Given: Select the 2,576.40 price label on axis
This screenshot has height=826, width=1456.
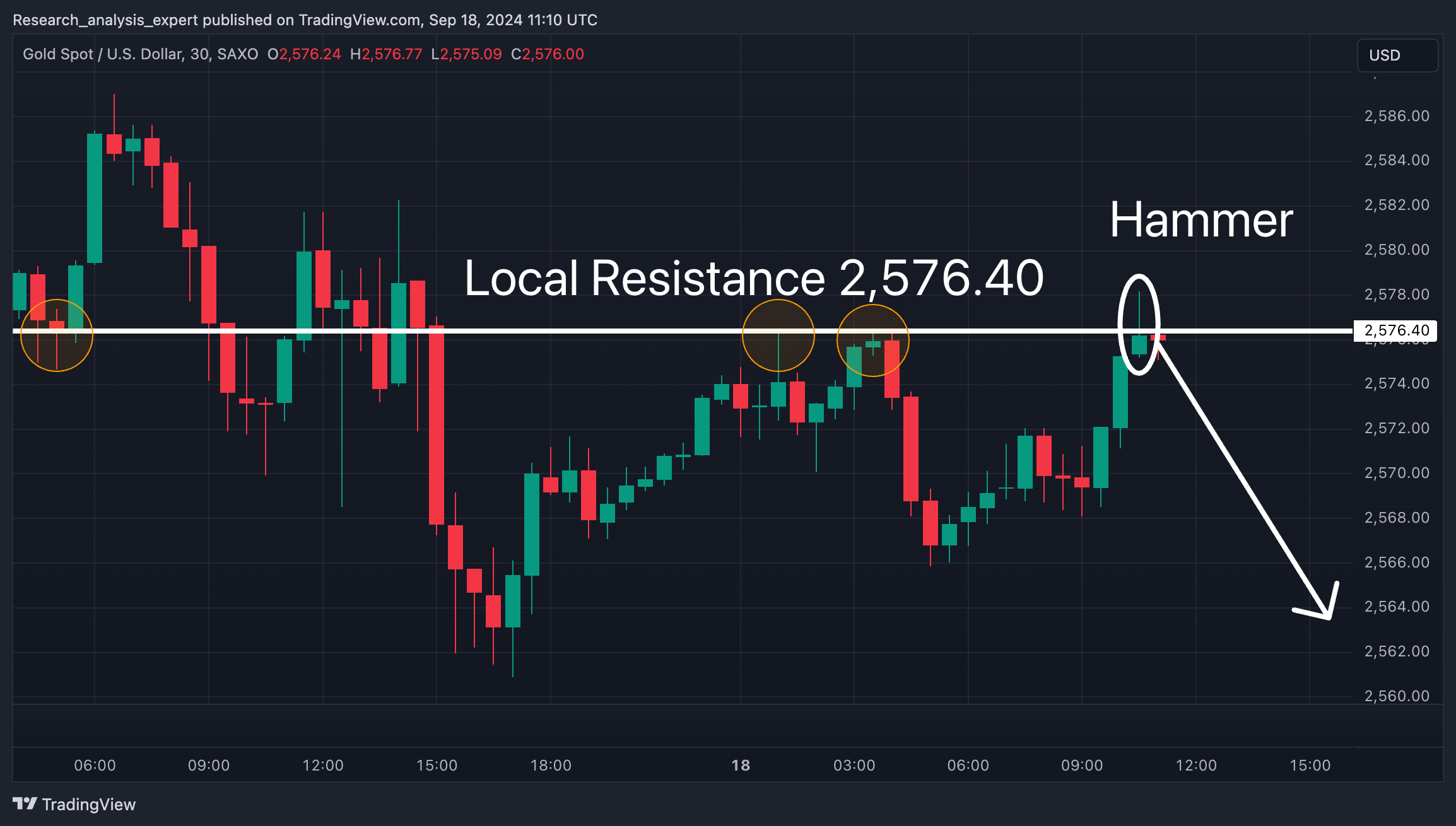Looking at the screenshot, I should point(1395,330).
